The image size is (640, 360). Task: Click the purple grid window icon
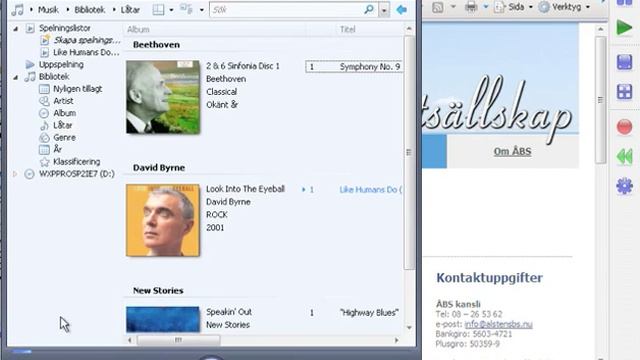pyautogui.click(x=624, y=92)
